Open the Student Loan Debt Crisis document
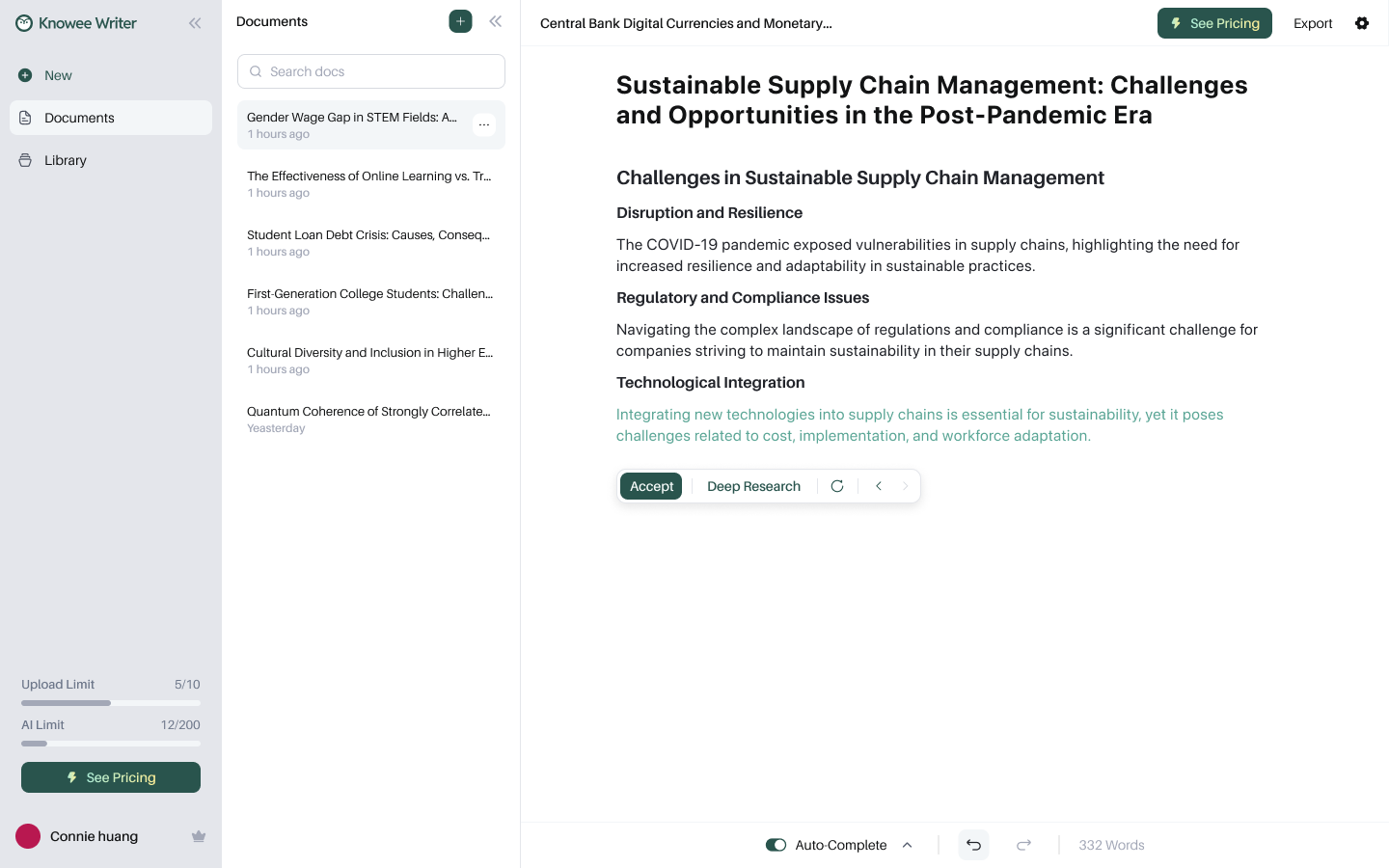Screen dimensions: 1389x868 click(371, 242)
